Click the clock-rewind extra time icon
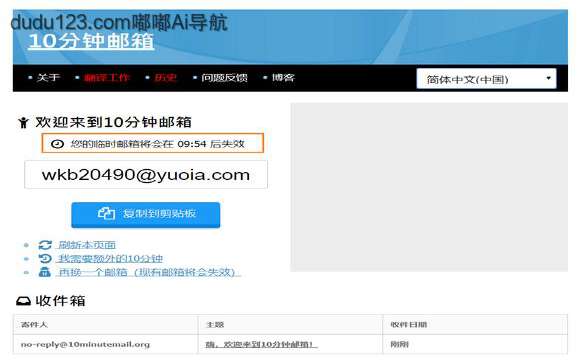579x360 pixels. point(45,258)
